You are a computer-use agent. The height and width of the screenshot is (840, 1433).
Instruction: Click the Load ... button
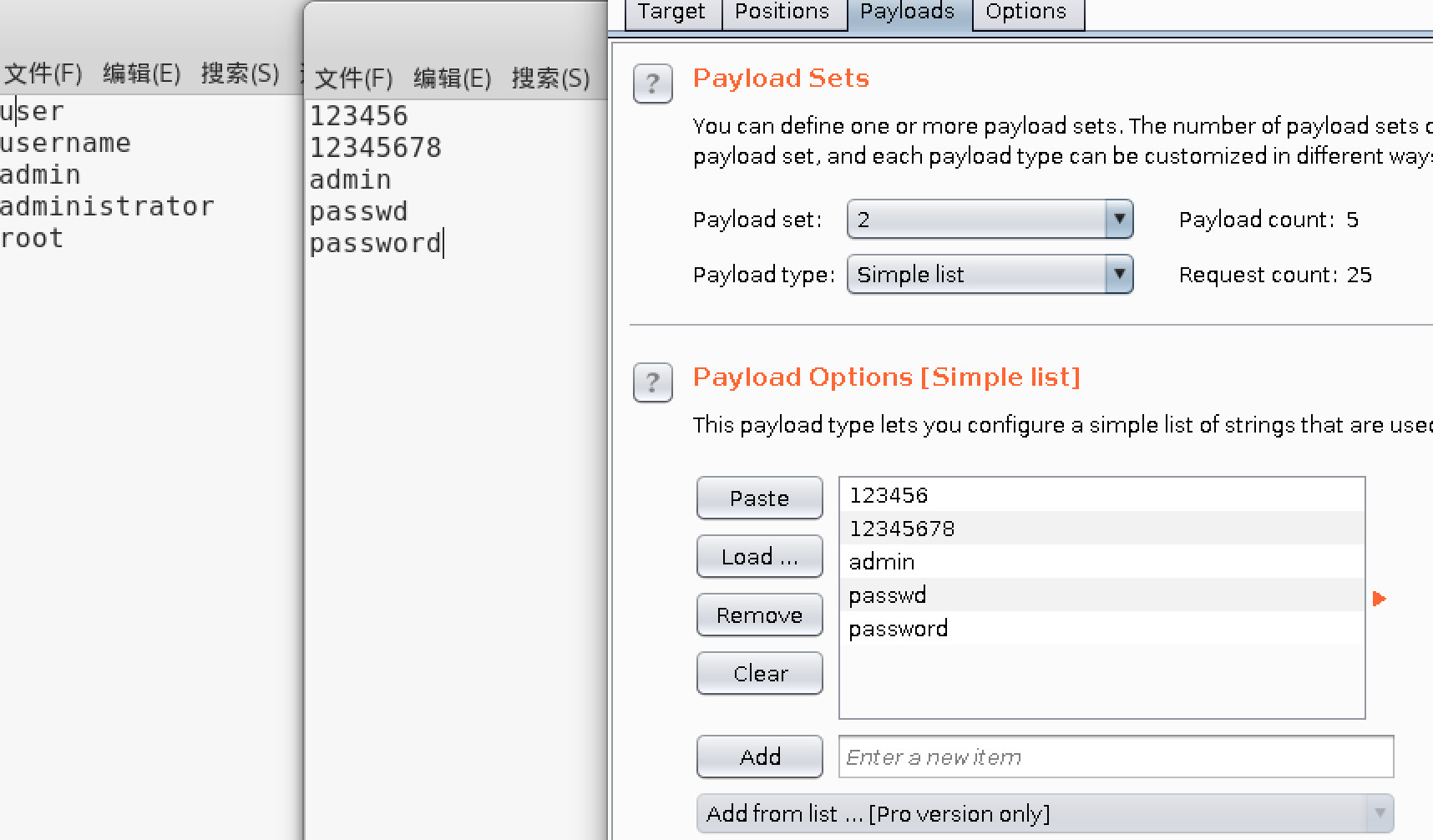tap(758, 556)
